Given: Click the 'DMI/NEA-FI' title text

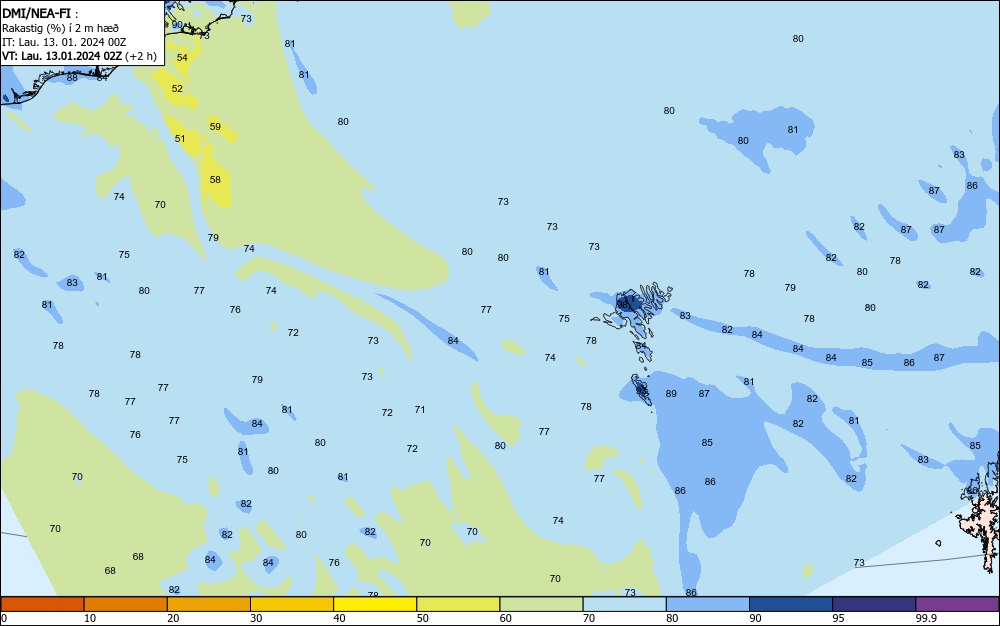Looking at the screenshot, I should click(36, 13).
